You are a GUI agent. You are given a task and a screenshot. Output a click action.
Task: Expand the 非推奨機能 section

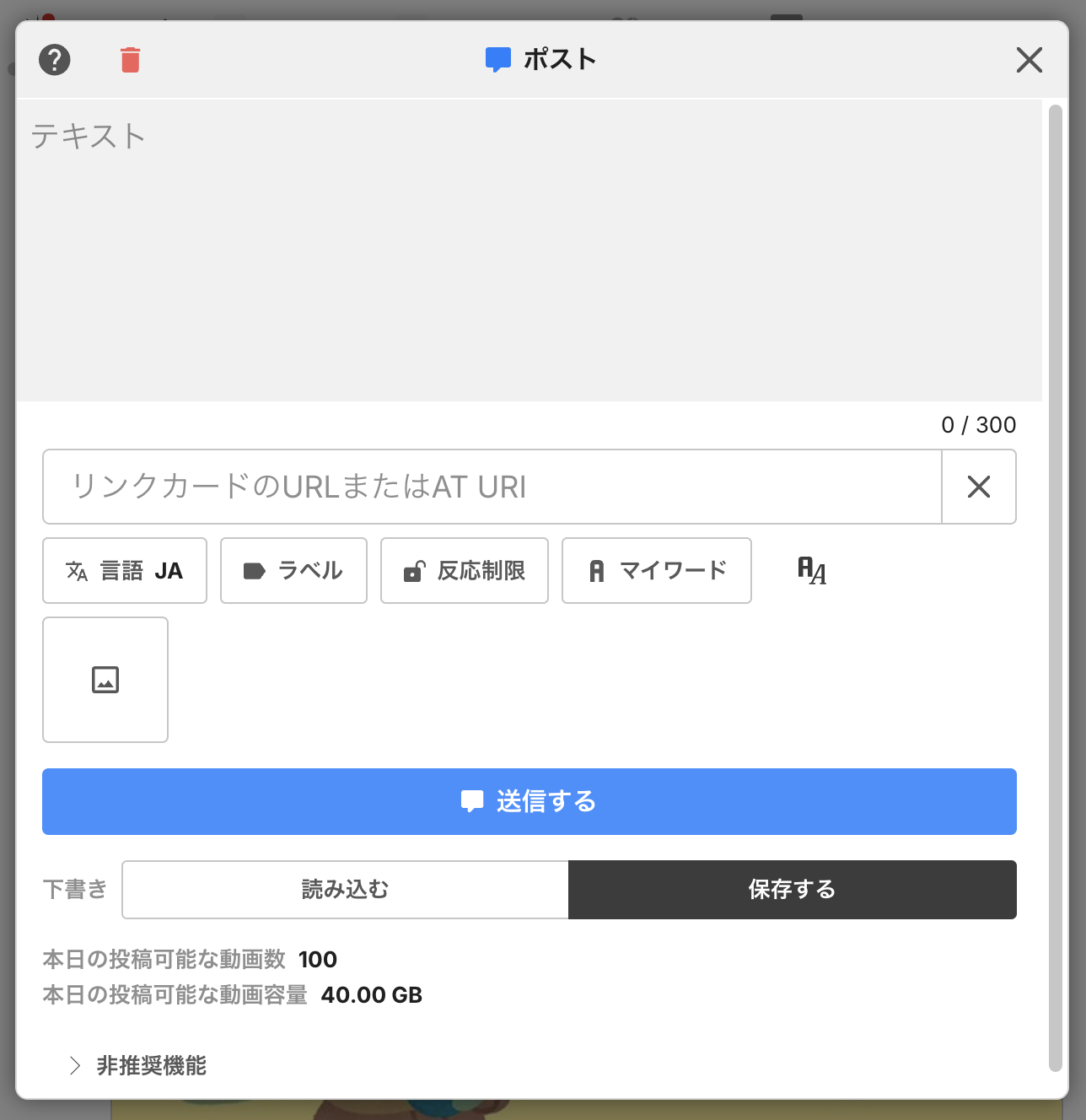point(138,1066)
